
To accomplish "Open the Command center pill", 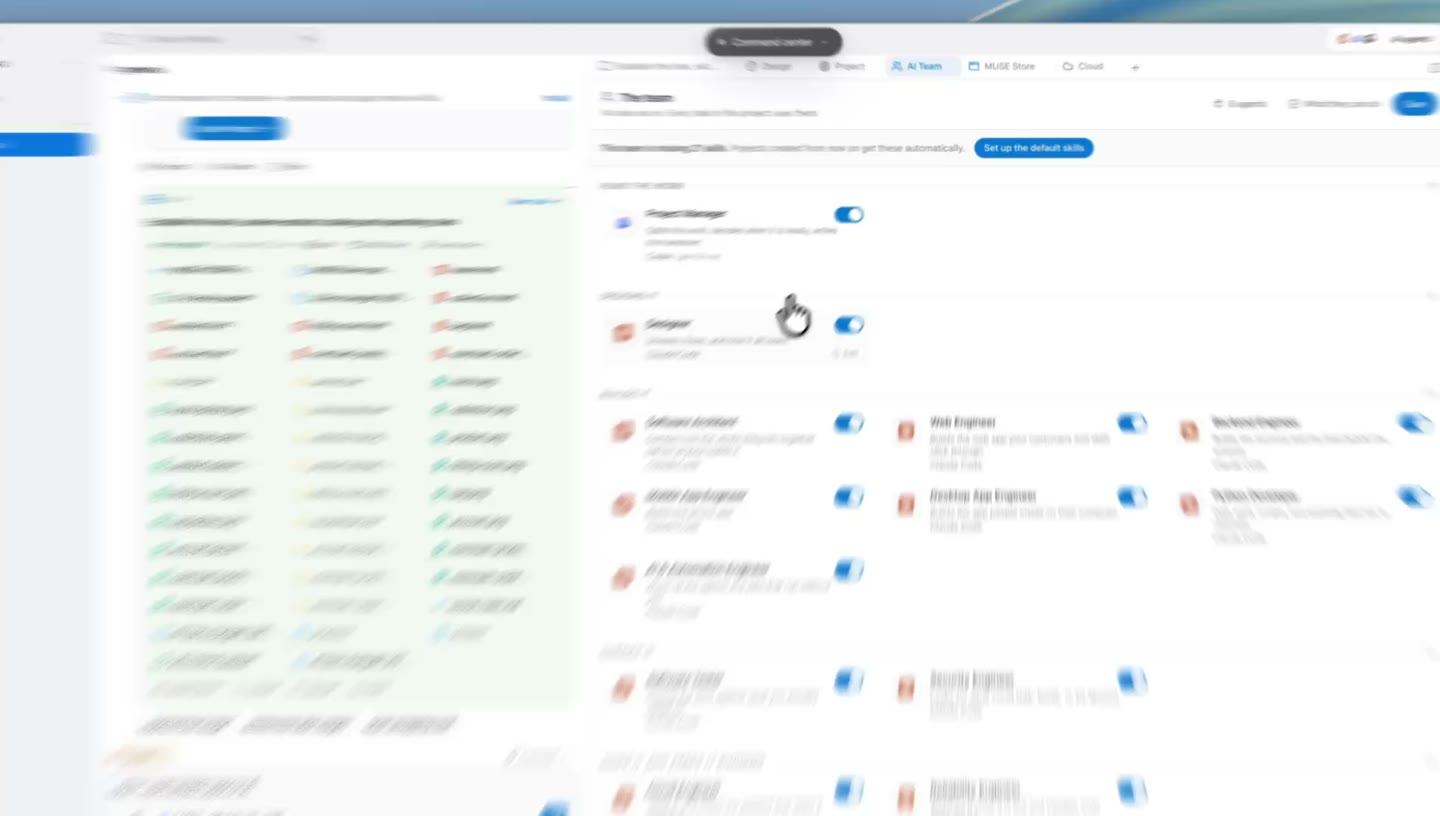I will coord(773,42).
